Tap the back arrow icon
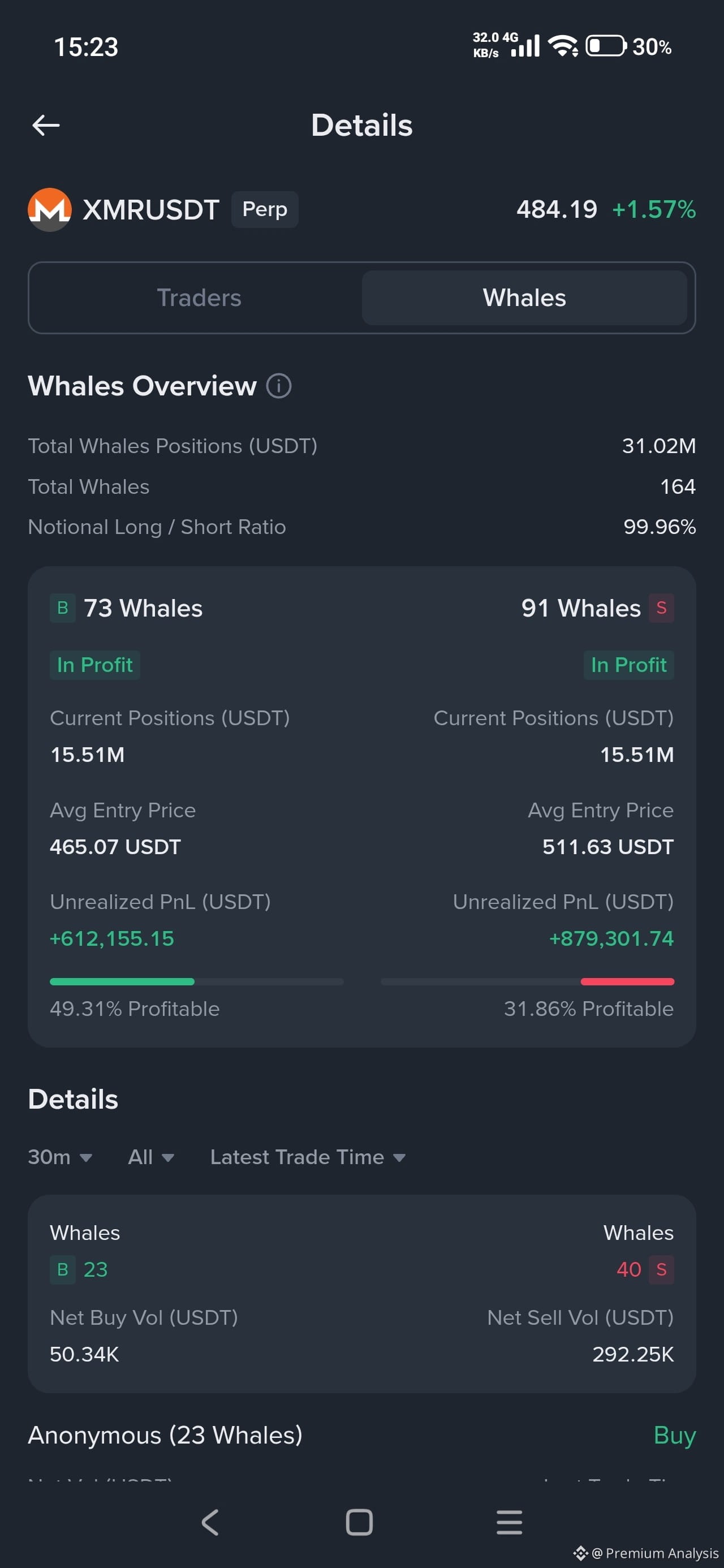The image size is (724, 1568). pyautogui.click(x=46, y=126)
